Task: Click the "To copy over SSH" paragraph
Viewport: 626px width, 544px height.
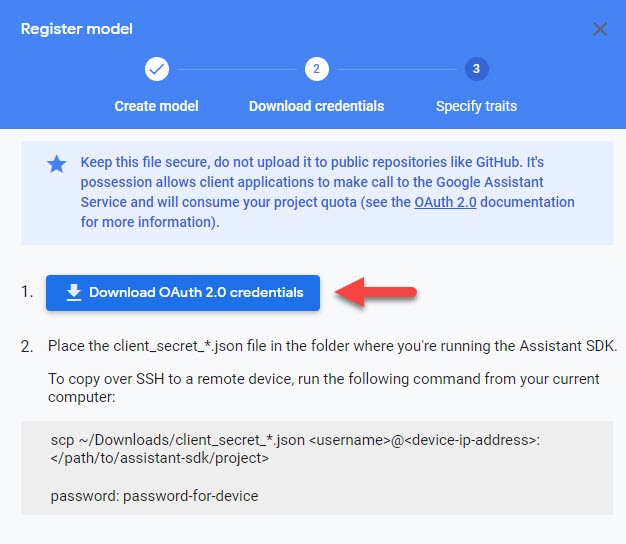Action: click(323, 388)
